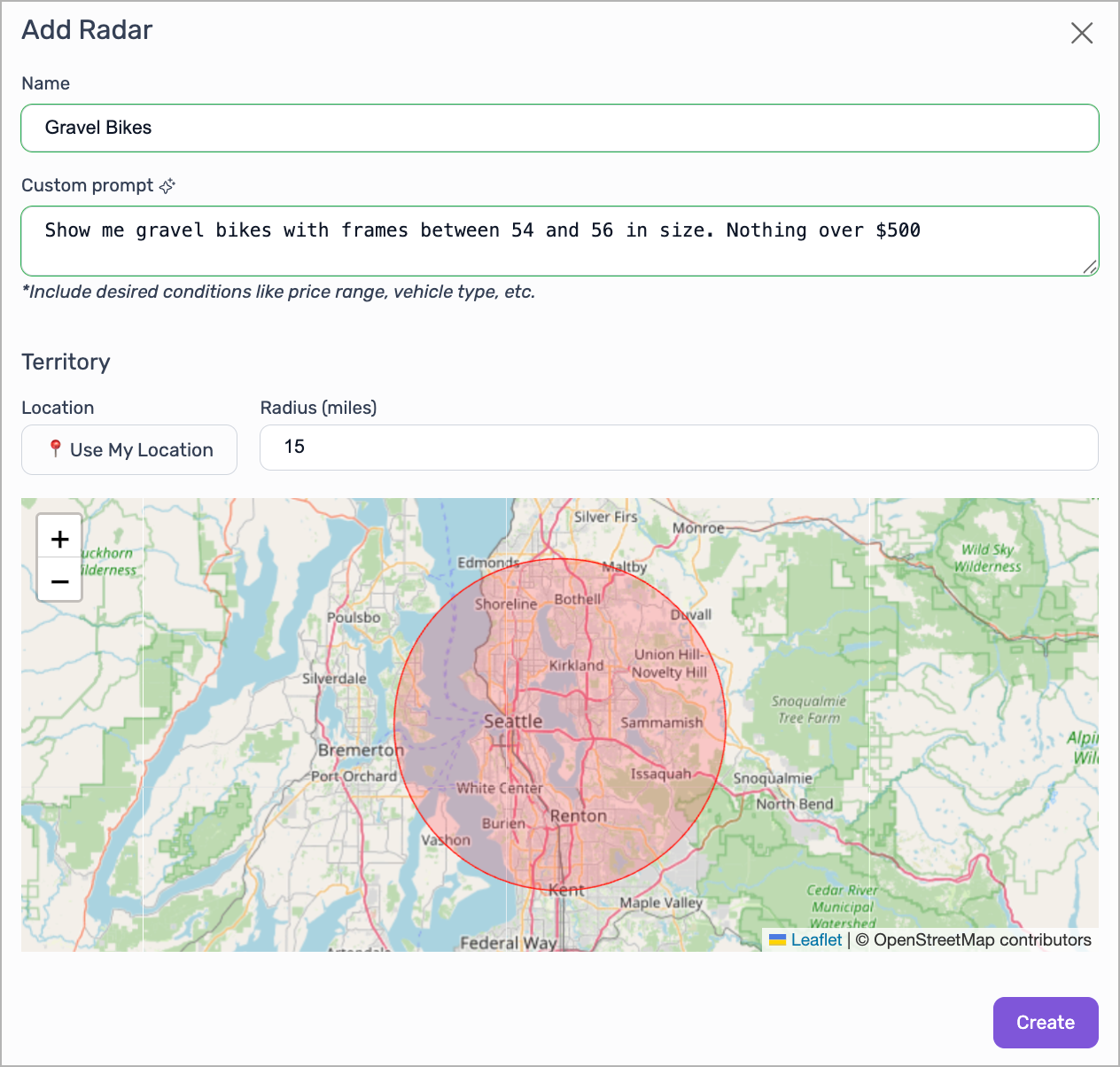Click Monroe at top of the map

pyautogui.click(x=697, y=528)
